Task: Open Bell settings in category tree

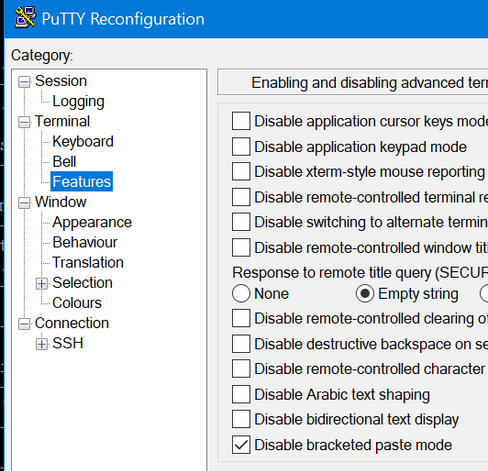Action: (64, 162)
